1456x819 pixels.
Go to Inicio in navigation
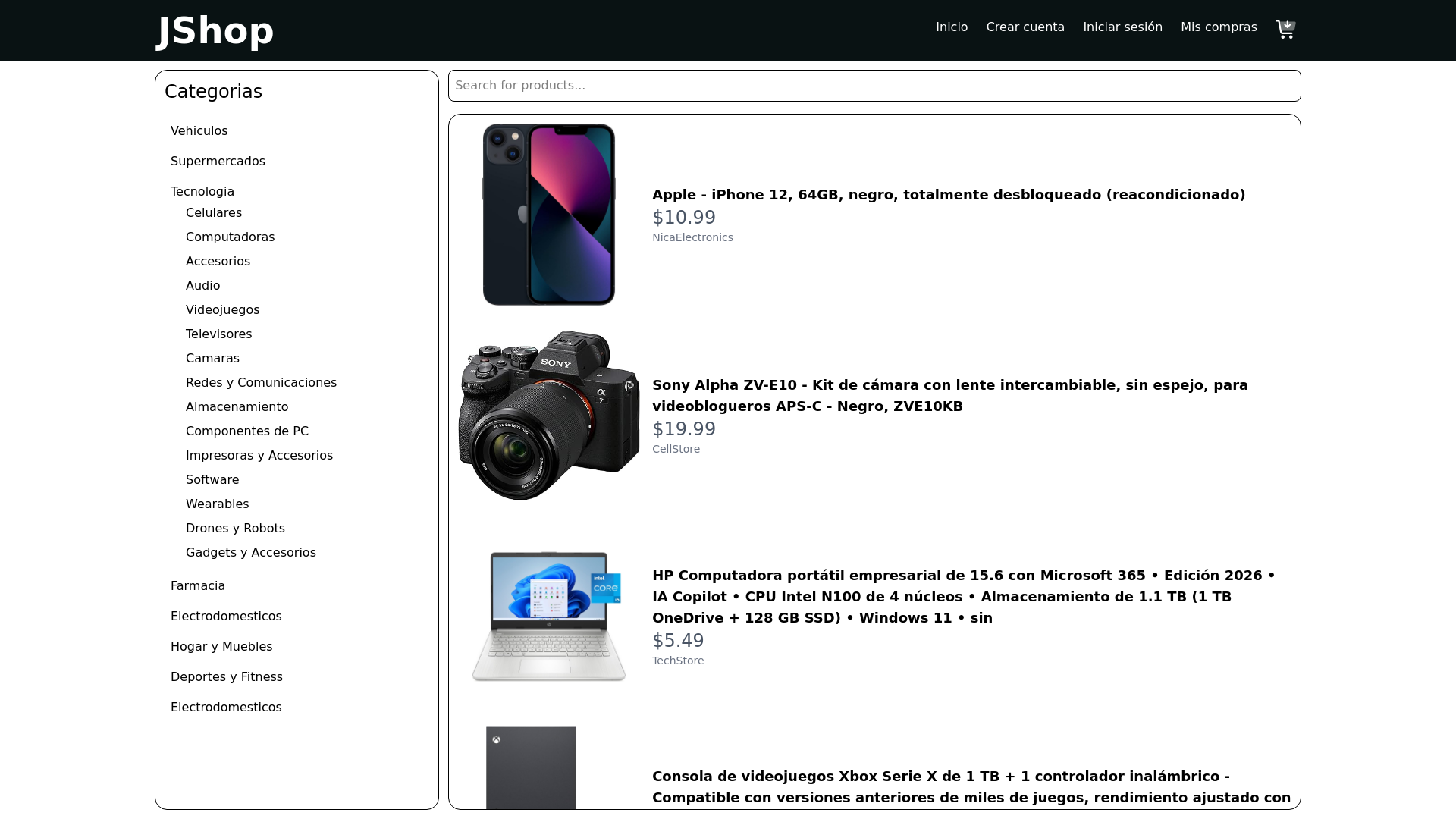point(952,27)
